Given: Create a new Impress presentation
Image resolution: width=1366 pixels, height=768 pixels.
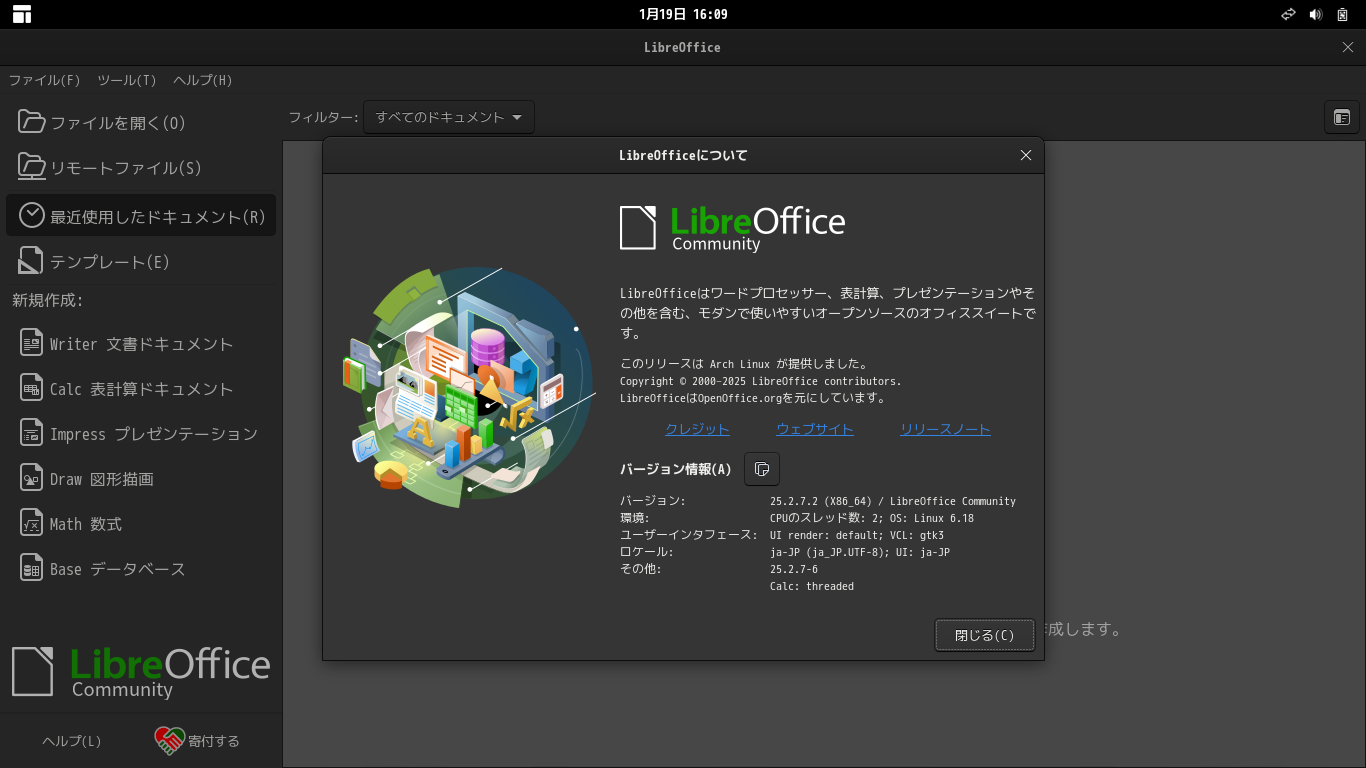Looking at the screenshot, I should click(140, 434).
